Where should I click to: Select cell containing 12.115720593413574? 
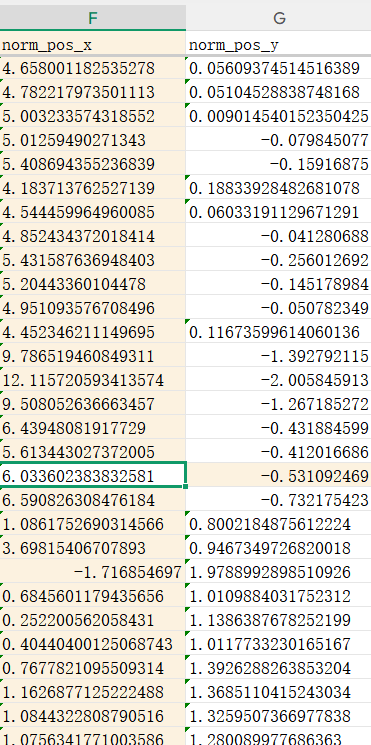pyautogui.click(x=93, y=380)
